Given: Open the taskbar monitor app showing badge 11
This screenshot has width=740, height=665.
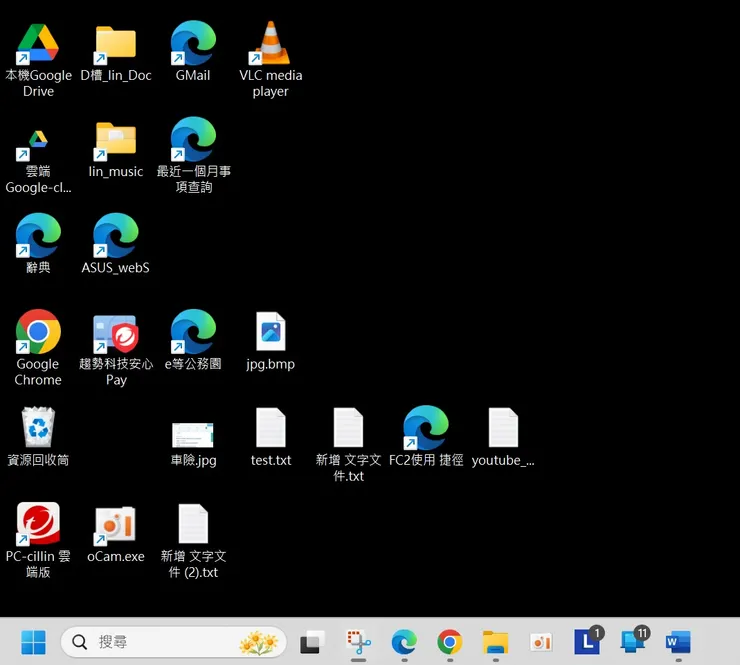Looking at the screenshot, I should click(633, 641).
